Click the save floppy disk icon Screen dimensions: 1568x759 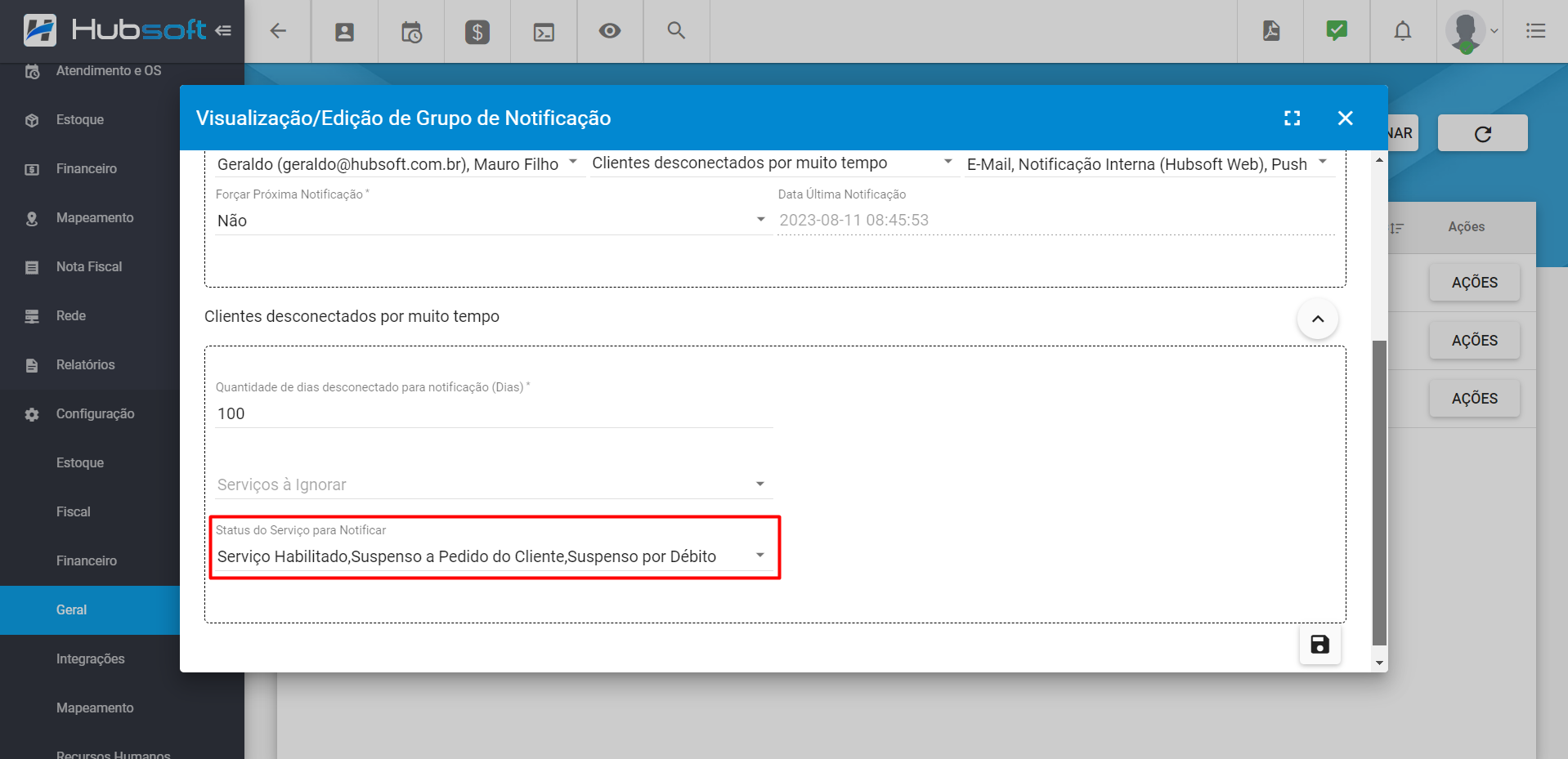click(1319, 645)
